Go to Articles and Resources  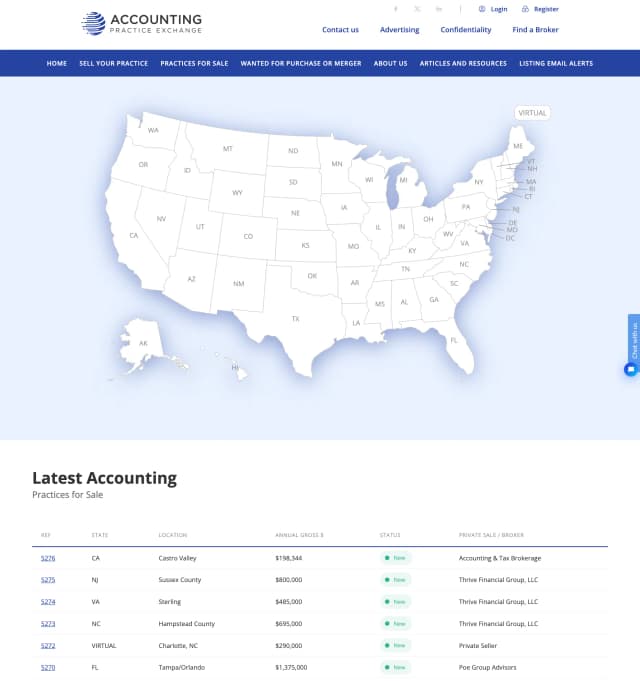[x=463, y=63]
